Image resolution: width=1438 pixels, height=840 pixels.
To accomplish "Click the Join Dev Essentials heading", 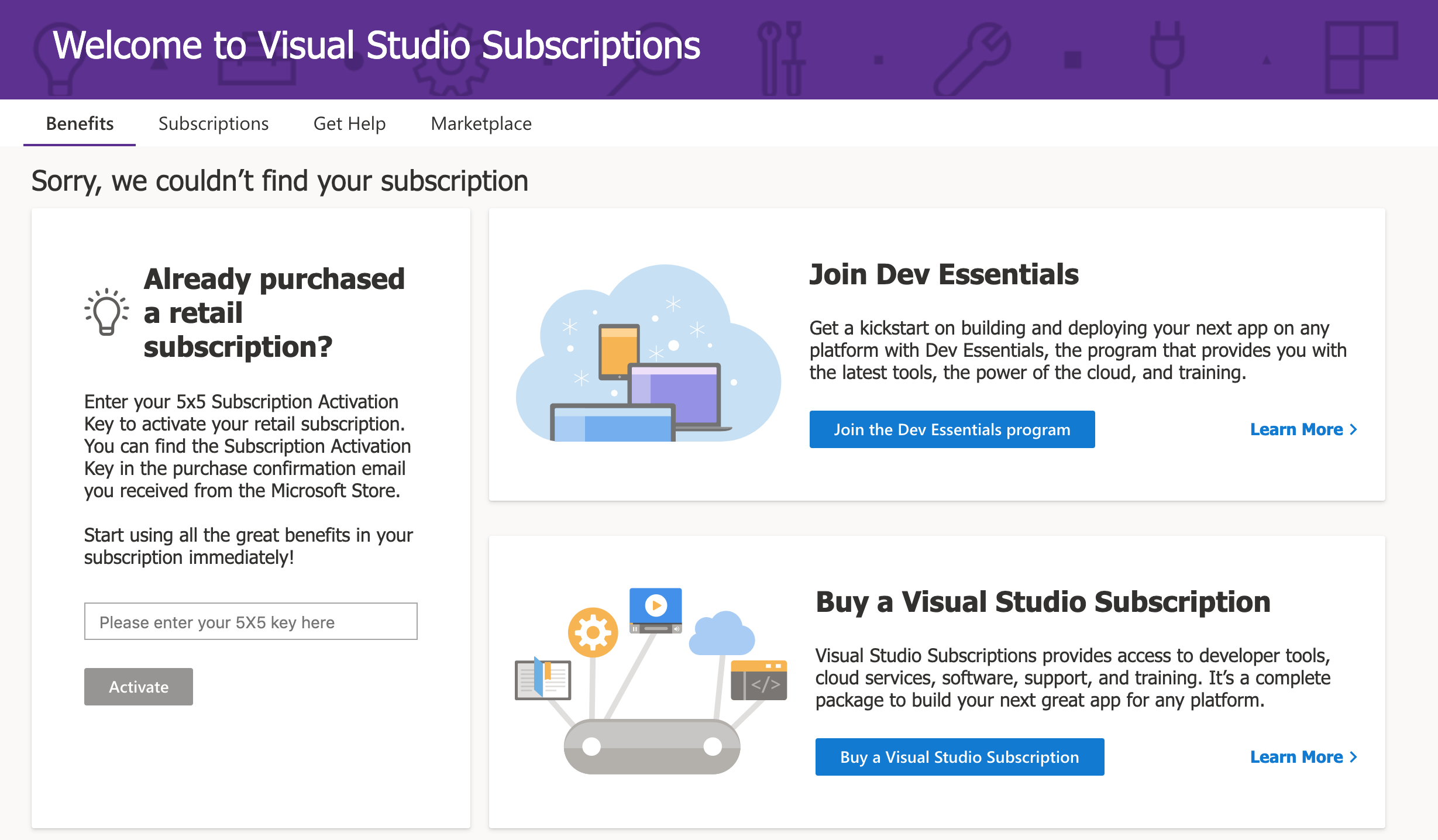I will point(944,274).
